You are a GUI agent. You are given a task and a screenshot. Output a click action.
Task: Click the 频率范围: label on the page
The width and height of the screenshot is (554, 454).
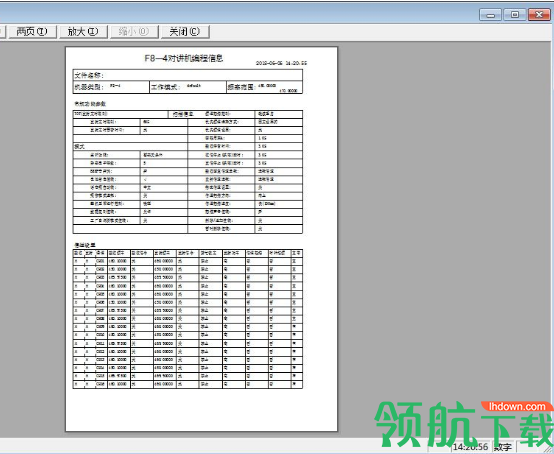click(242, 87)
